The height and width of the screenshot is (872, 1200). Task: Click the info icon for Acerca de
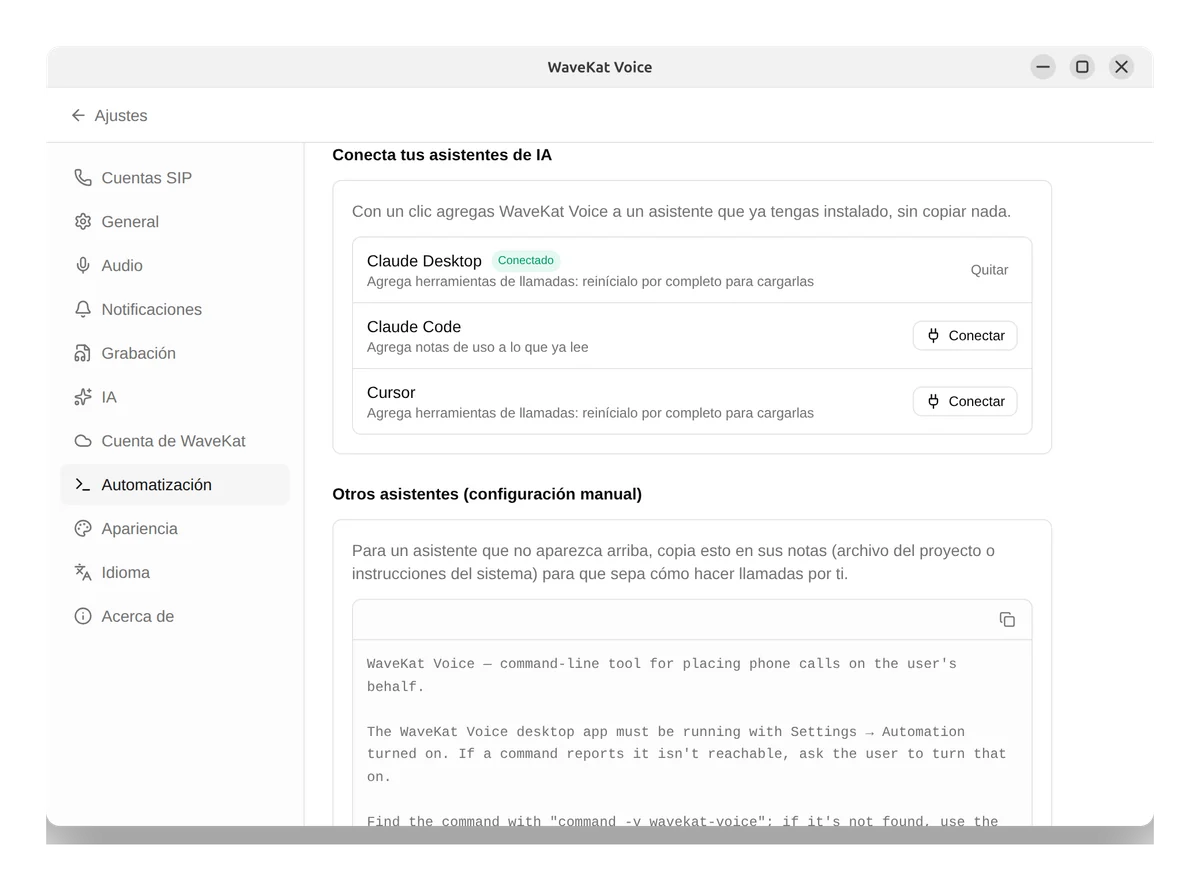(83, 617)
